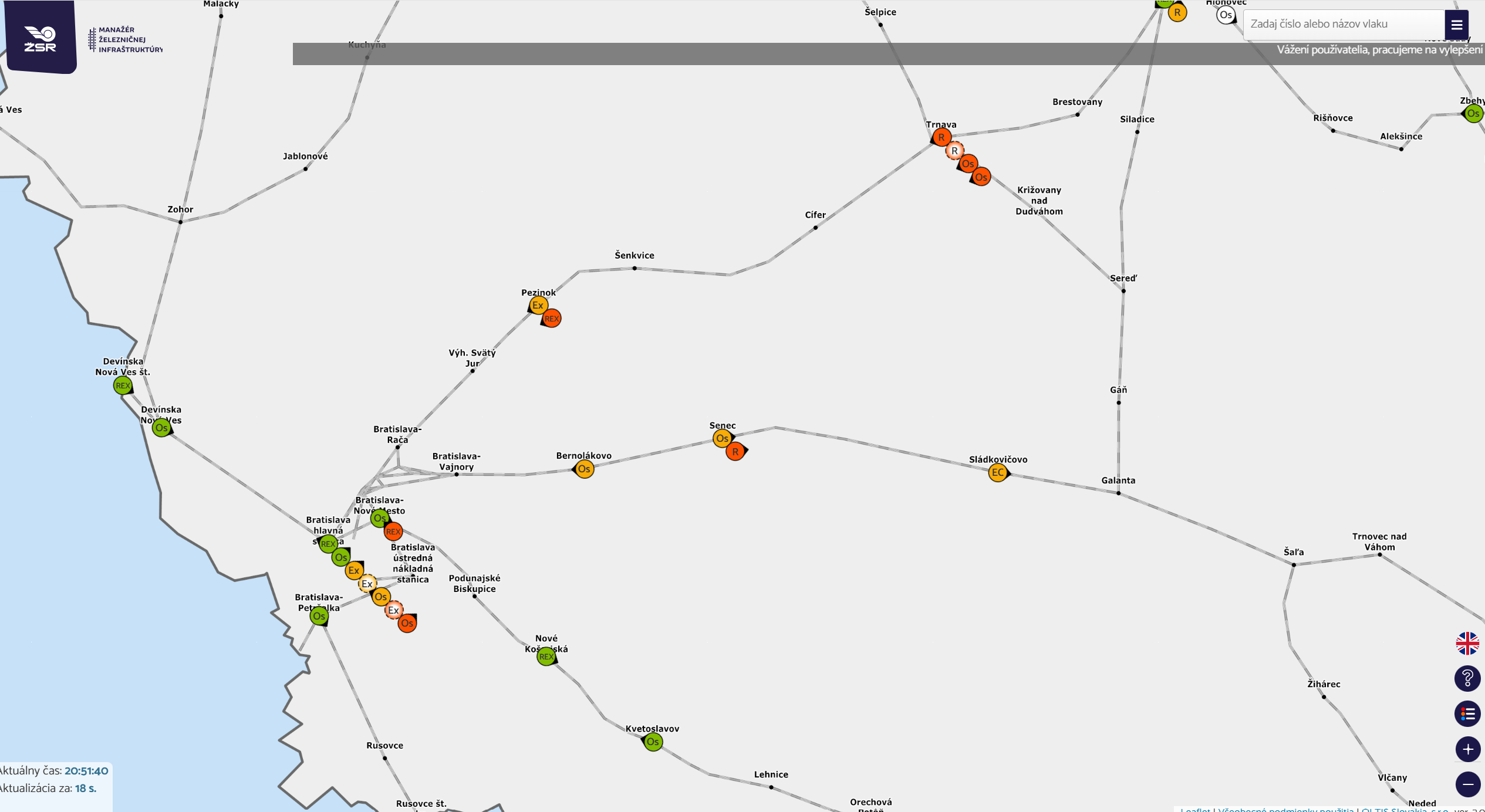The width and height of the screenshot is (1485, 812).
Task: Select the red REX train near Pezinok
Action: pyautogui.click(x=551, y=319)
